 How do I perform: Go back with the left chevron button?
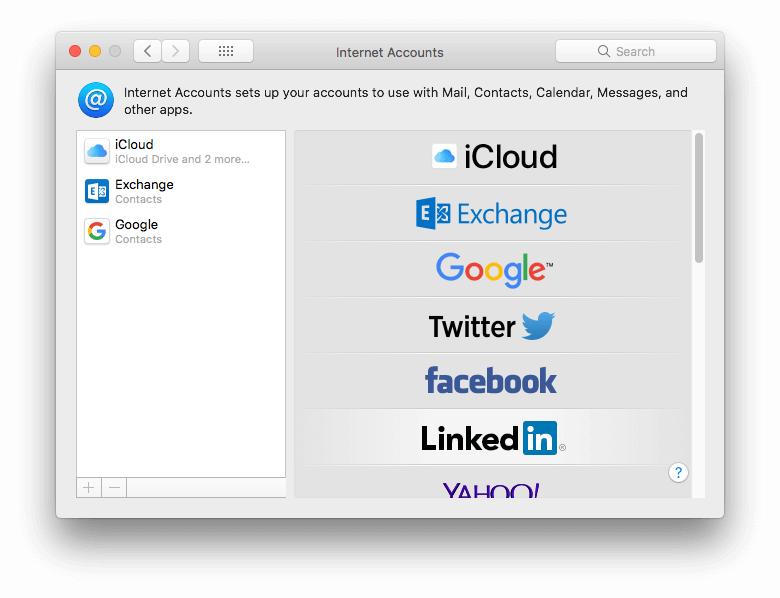pyautogui.click(x=147, y=51)
